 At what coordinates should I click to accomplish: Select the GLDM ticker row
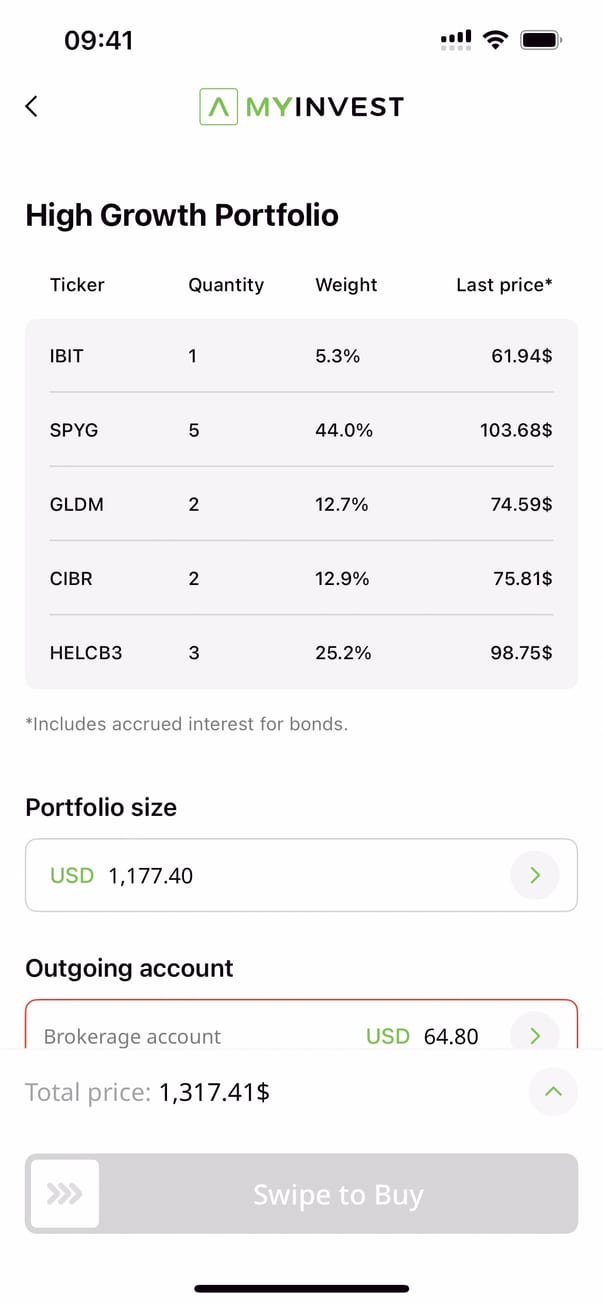tap(301, 504)
